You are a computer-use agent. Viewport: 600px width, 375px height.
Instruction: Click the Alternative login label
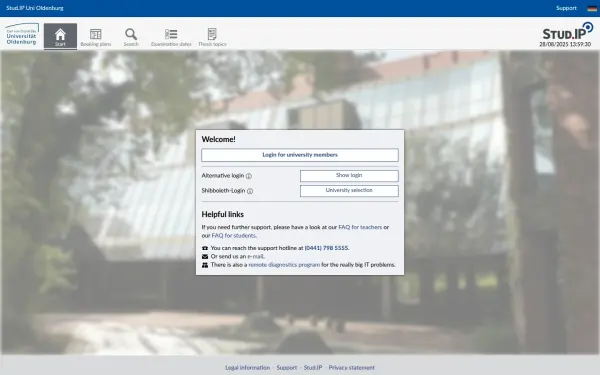[x=223, y=176]
